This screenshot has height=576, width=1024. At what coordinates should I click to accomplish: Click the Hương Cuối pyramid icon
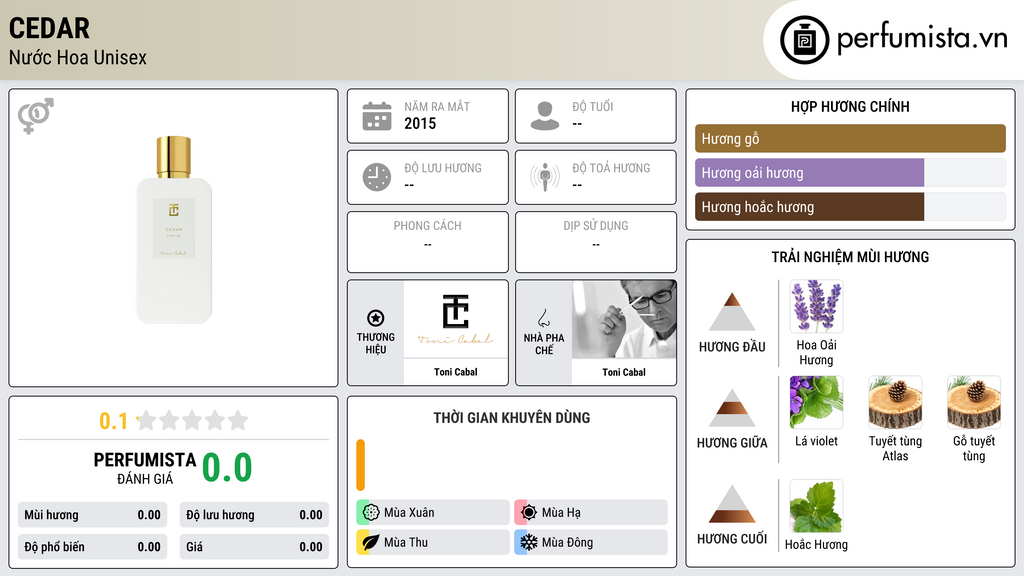click(732, 504)
